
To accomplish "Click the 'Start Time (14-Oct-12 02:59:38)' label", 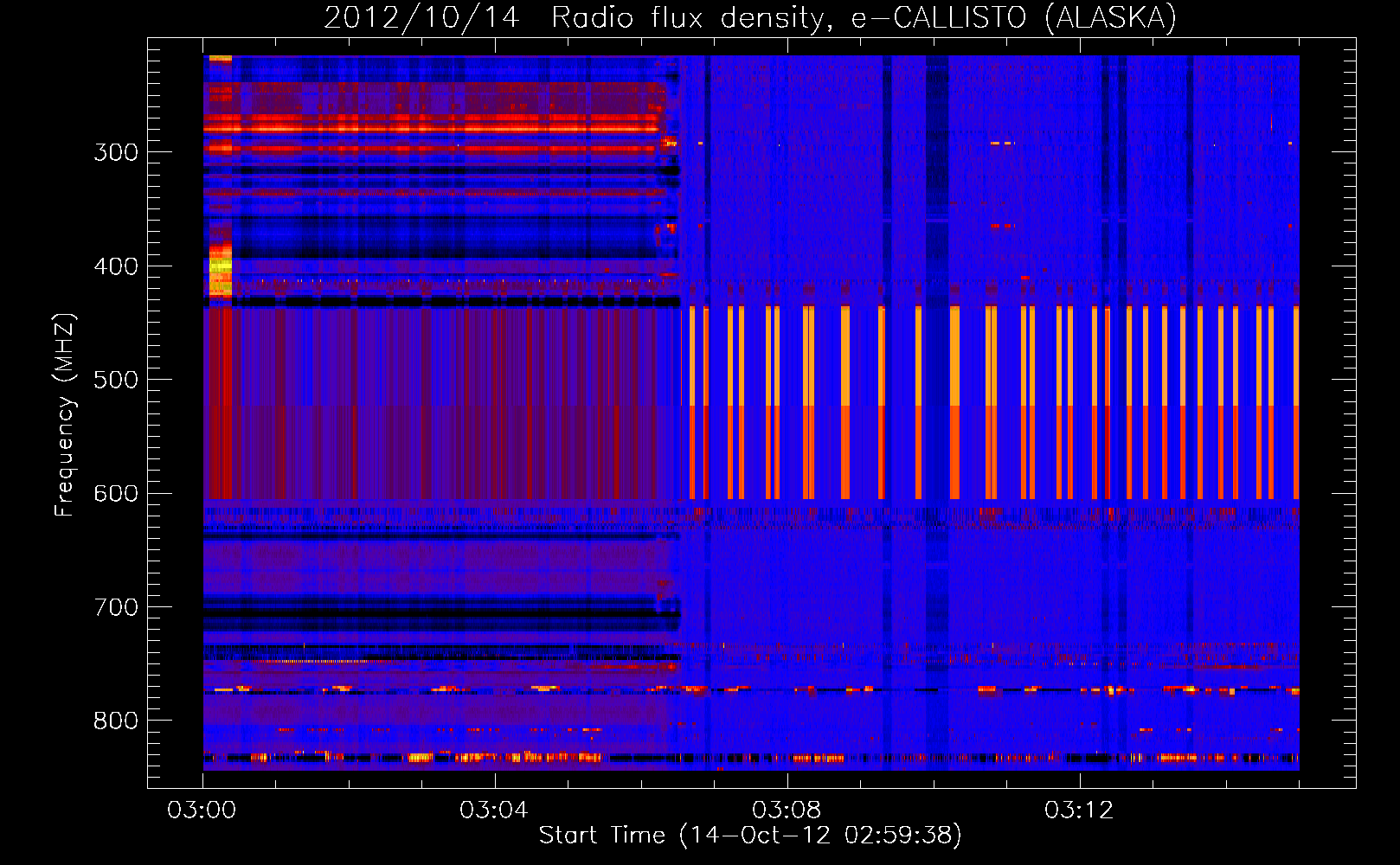I will [x=750, y=836].
